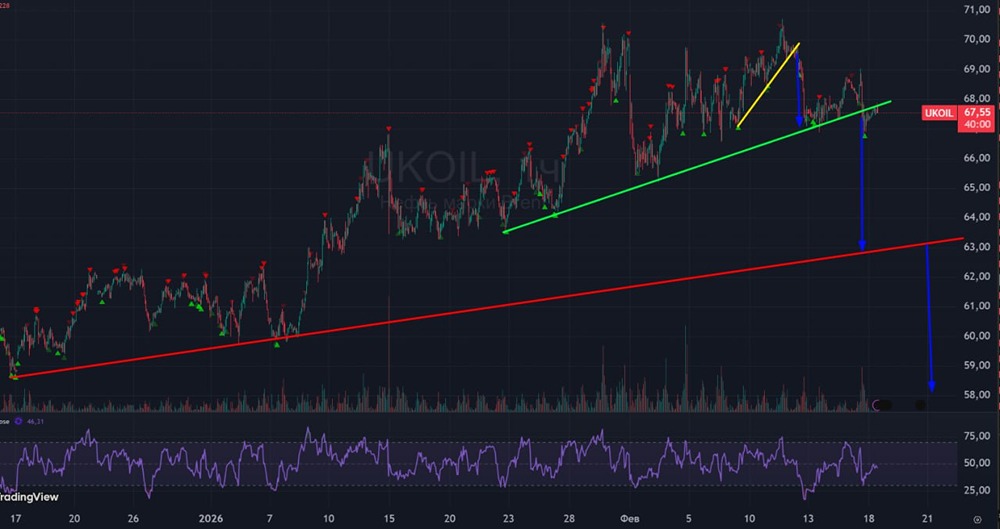
Task: Click the TradingView logo
Action: click(x=29, y=497)
